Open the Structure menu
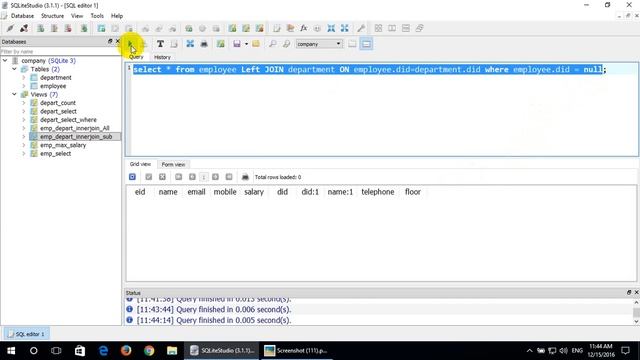This screenshot has height=360, width=640. click(x=52, y=16)
